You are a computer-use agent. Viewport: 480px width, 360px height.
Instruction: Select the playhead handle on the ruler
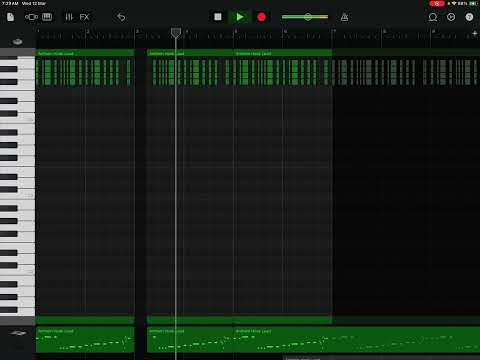point(176,33)
